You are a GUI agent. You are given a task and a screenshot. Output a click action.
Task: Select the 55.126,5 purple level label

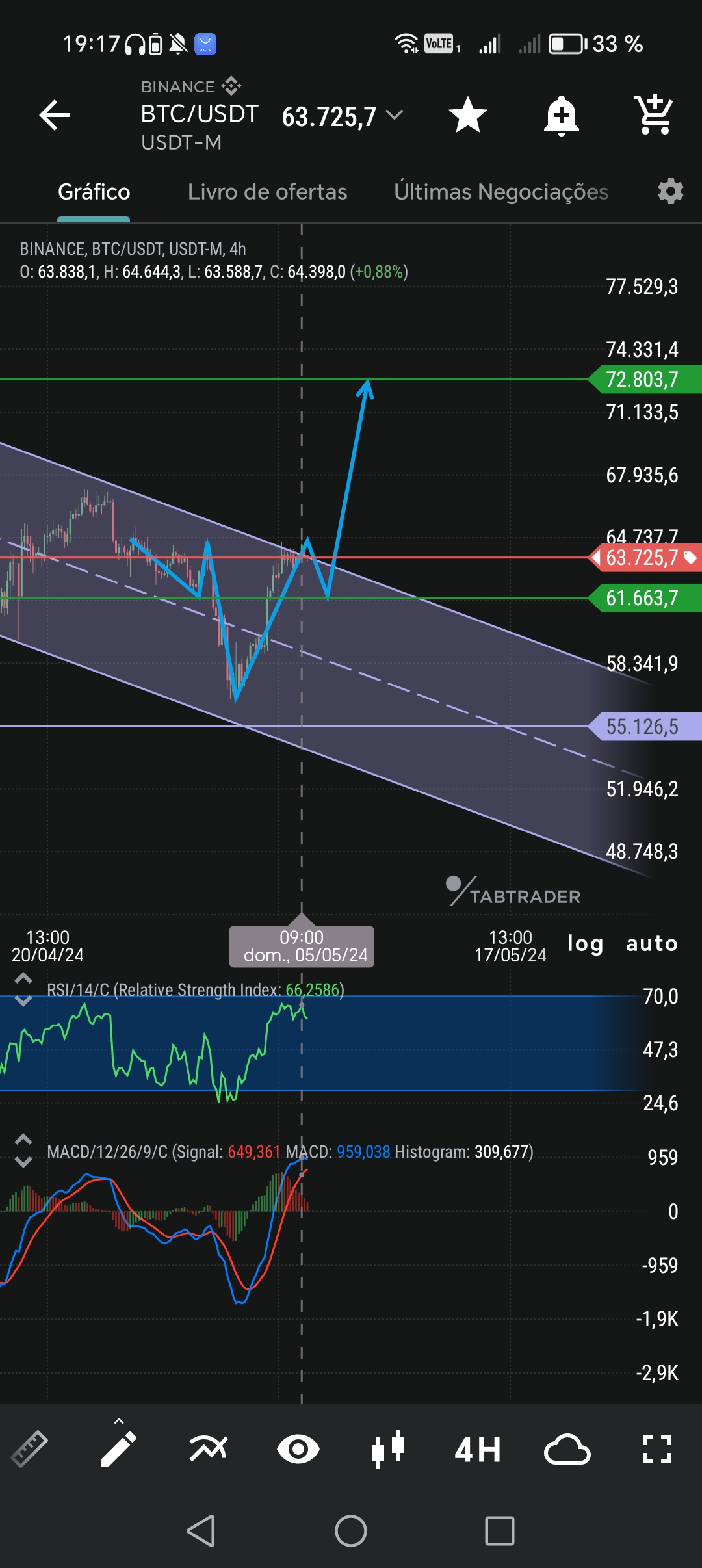(x=645, y=726)
